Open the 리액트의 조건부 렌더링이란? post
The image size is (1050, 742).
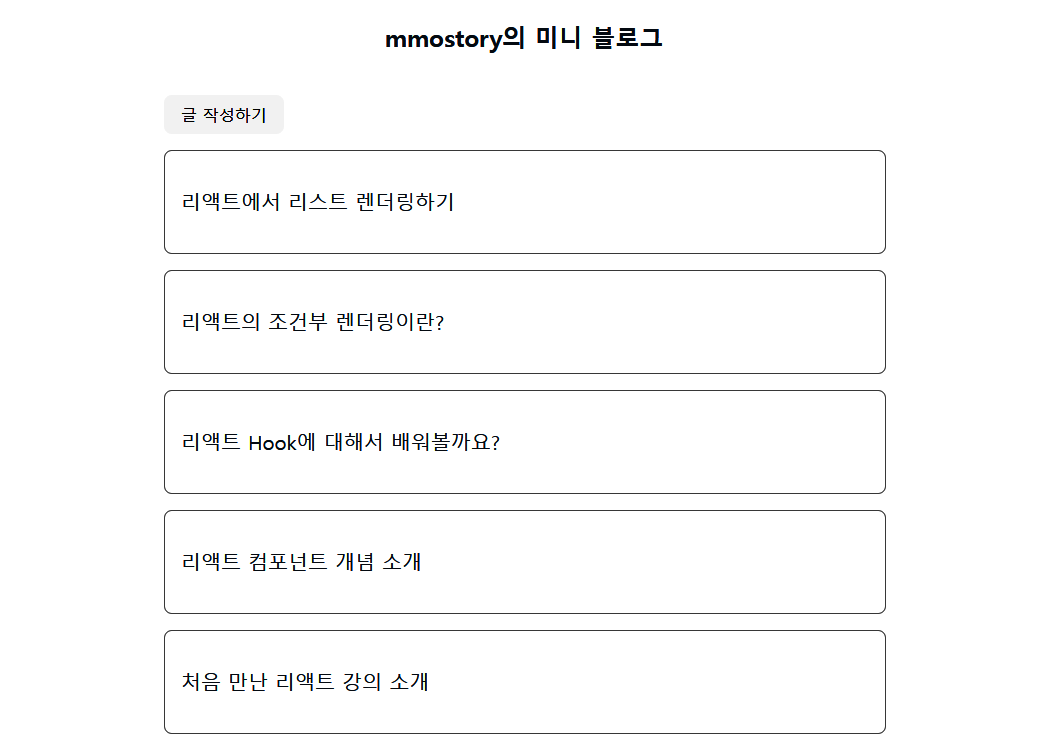pos(313,322)
